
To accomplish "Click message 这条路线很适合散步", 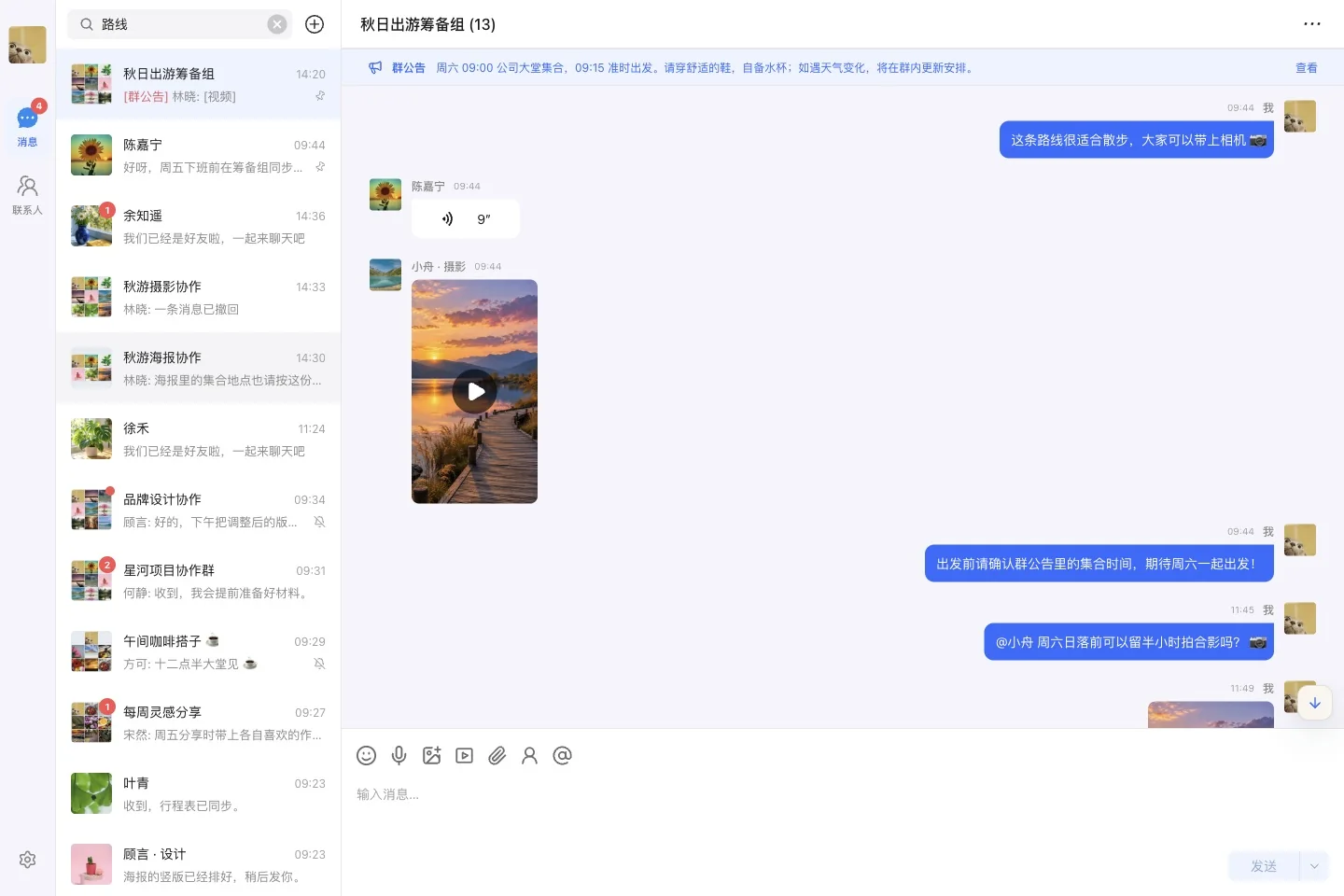I will click(1137, 140).
